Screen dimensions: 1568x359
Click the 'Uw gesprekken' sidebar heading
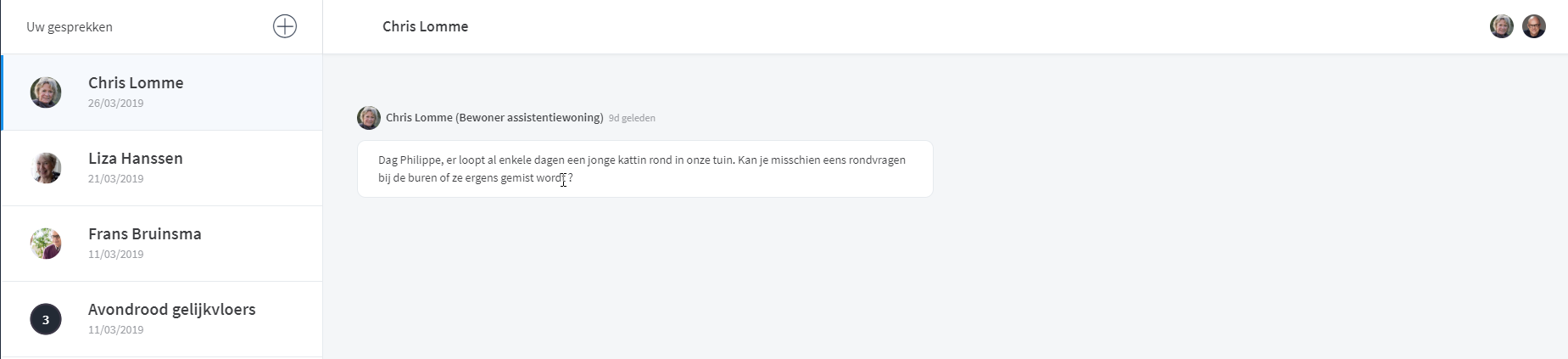pyautogui.click(x=70, y=27)
